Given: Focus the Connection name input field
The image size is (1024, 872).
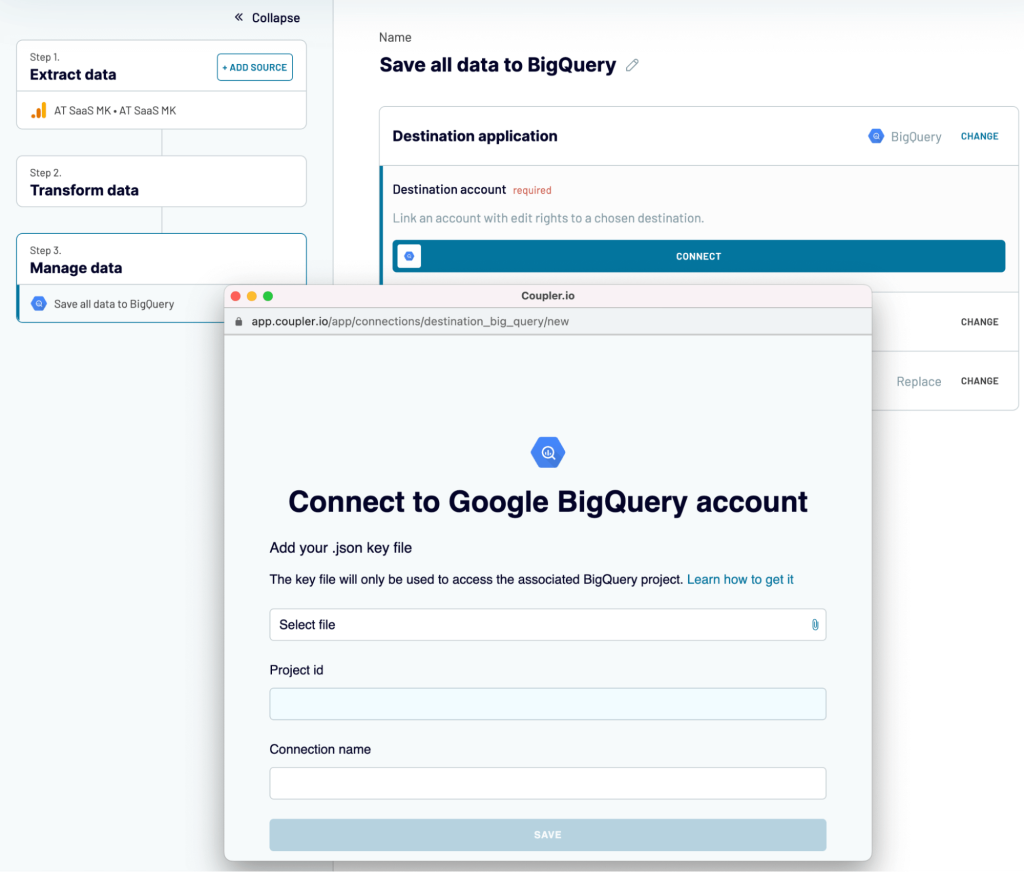Looking at the screenshot, I should click(x=547, y=783).
